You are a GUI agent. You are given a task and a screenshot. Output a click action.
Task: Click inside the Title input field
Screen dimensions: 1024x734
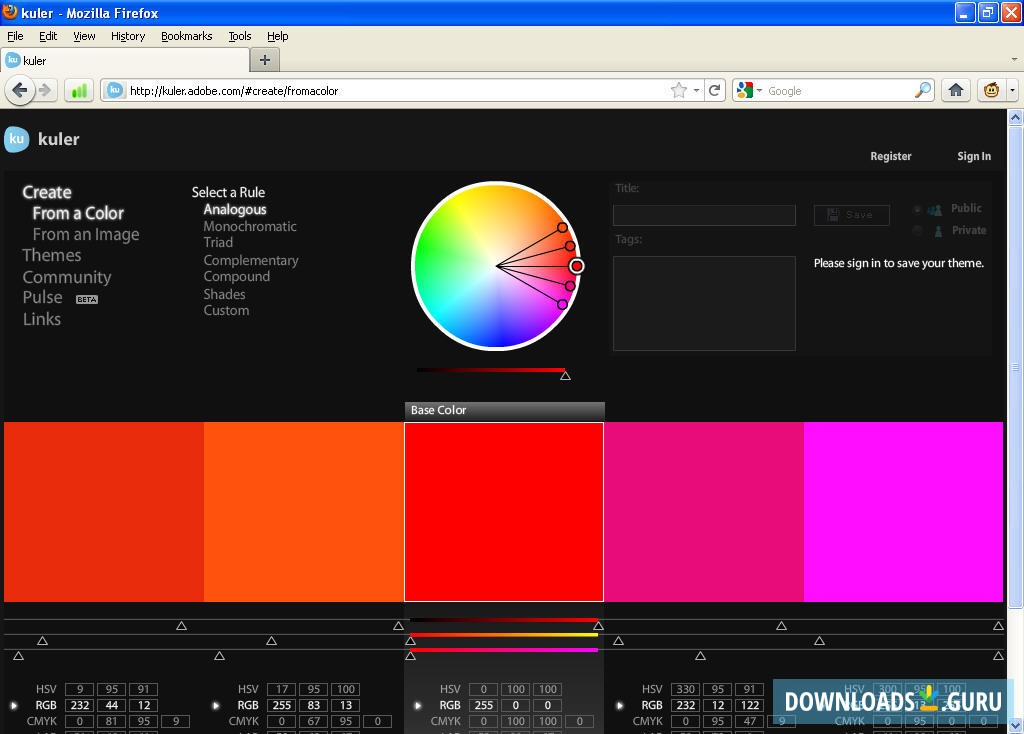[x=703, y=214]
